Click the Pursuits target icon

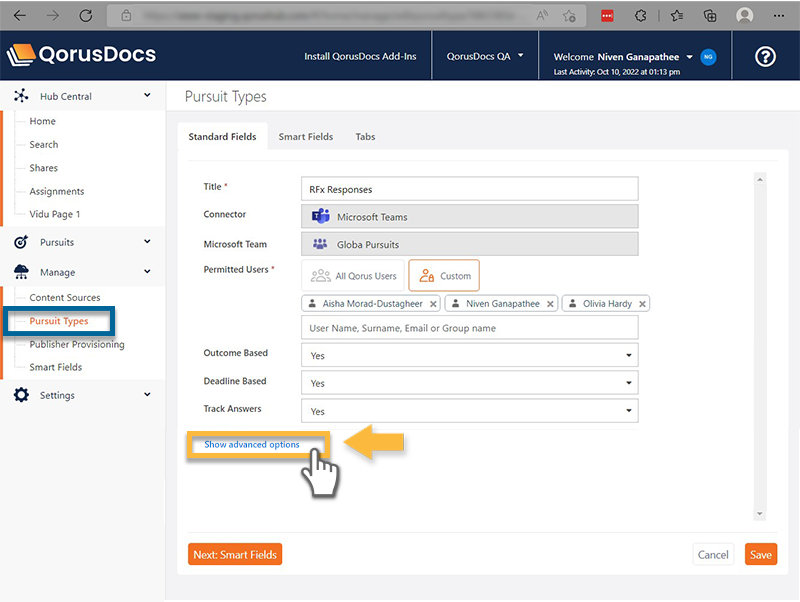point(21,242)
